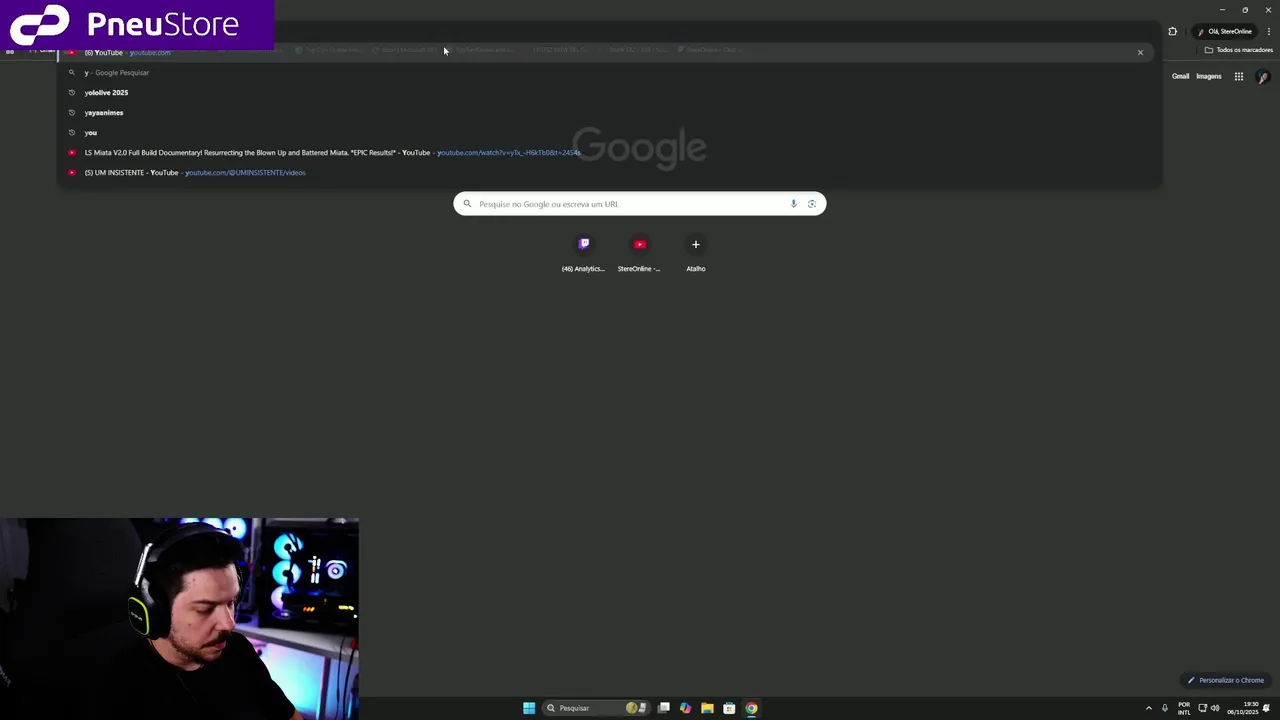Open File Explorer from the taskbar

pyautogui.click(x=707, y=708)
